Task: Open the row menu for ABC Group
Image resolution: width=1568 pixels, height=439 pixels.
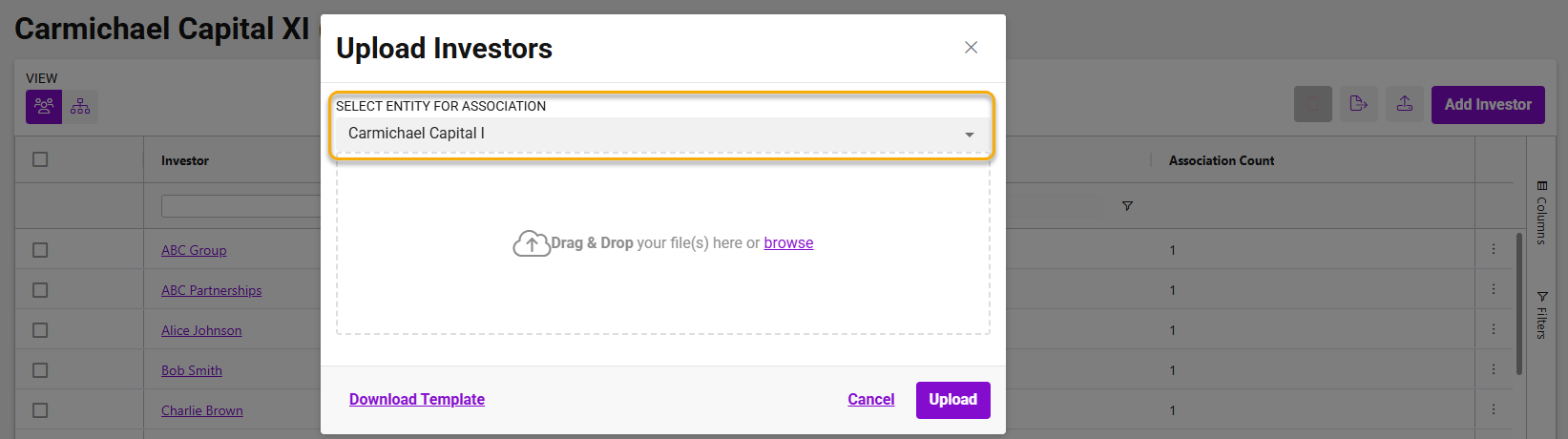Action: click(1494, 250)
